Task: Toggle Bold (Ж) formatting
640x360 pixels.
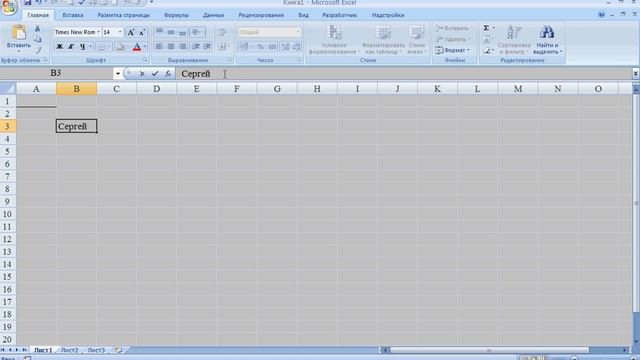Action: [59, 47]
